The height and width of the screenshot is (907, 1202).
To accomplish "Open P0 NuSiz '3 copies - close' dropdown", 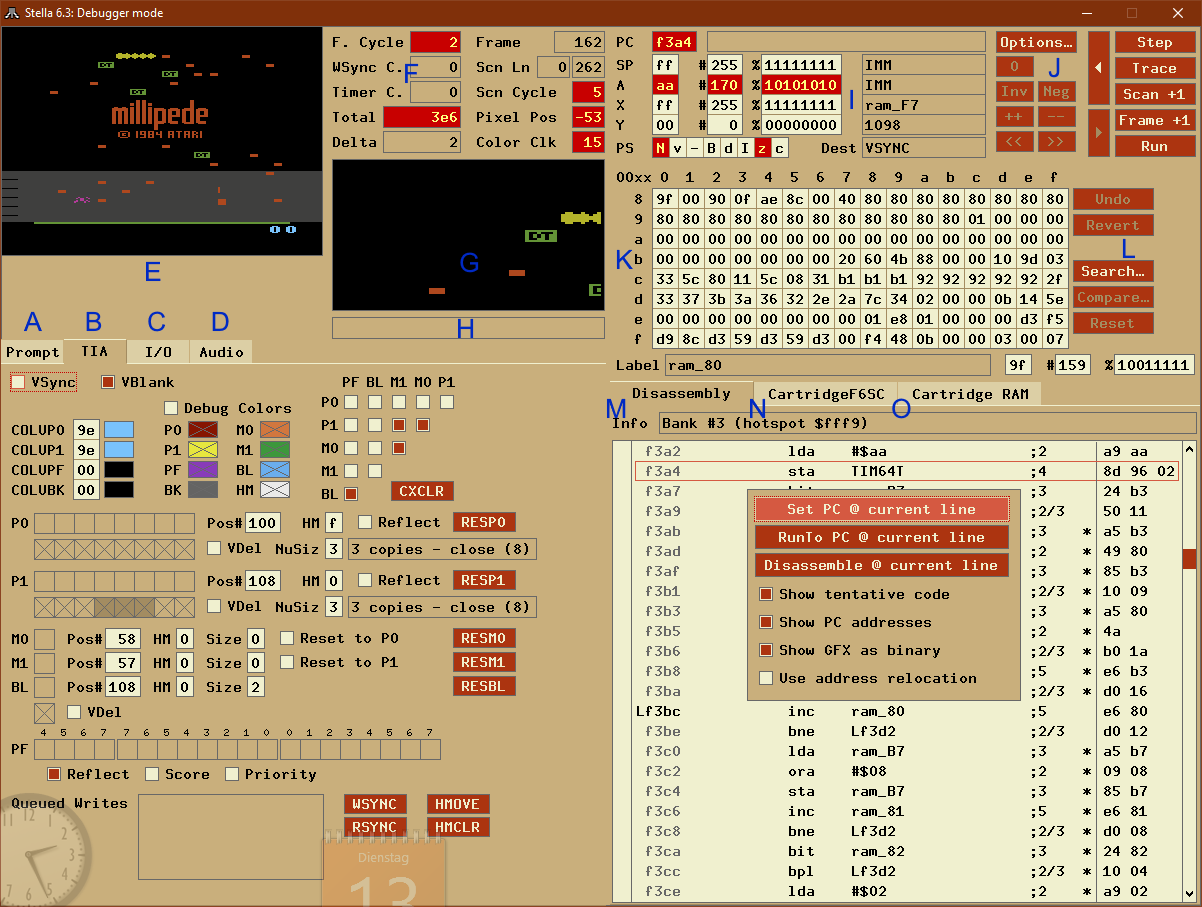I will pyautogui.click(x=442, y=549).
